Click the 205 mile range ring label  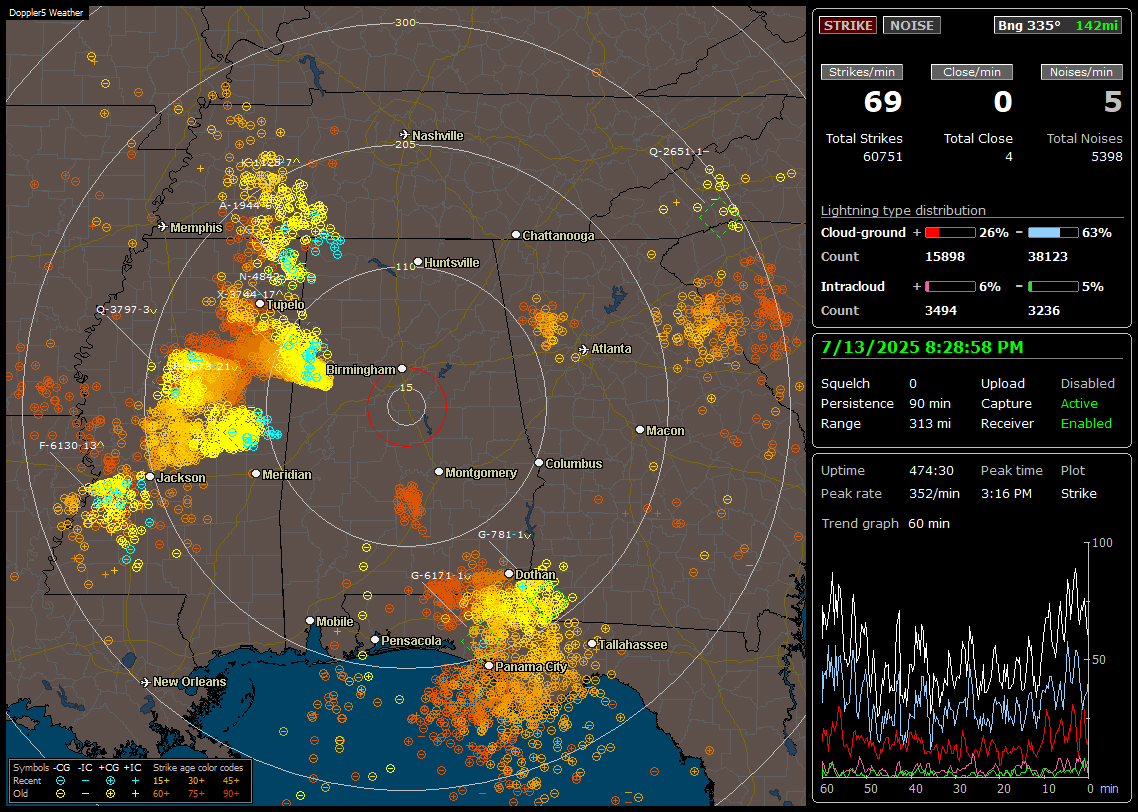point(405,144)
